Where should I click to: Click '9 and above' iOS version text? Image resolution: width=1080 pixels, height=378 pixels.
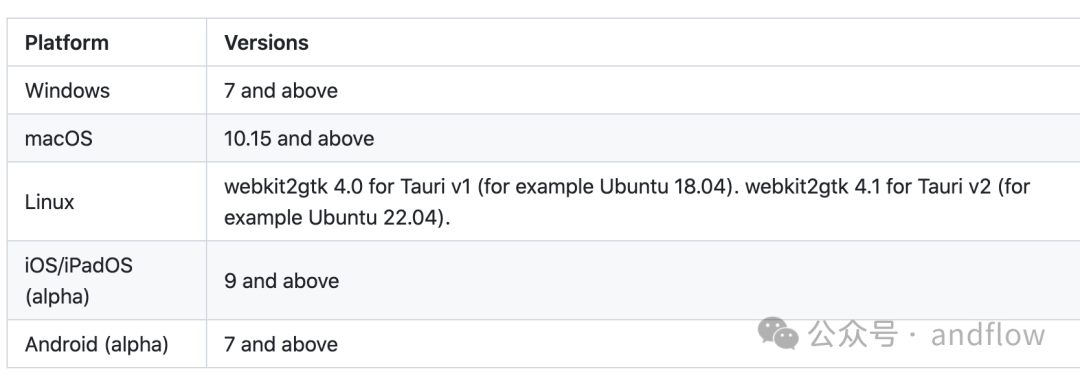(281, 281)
